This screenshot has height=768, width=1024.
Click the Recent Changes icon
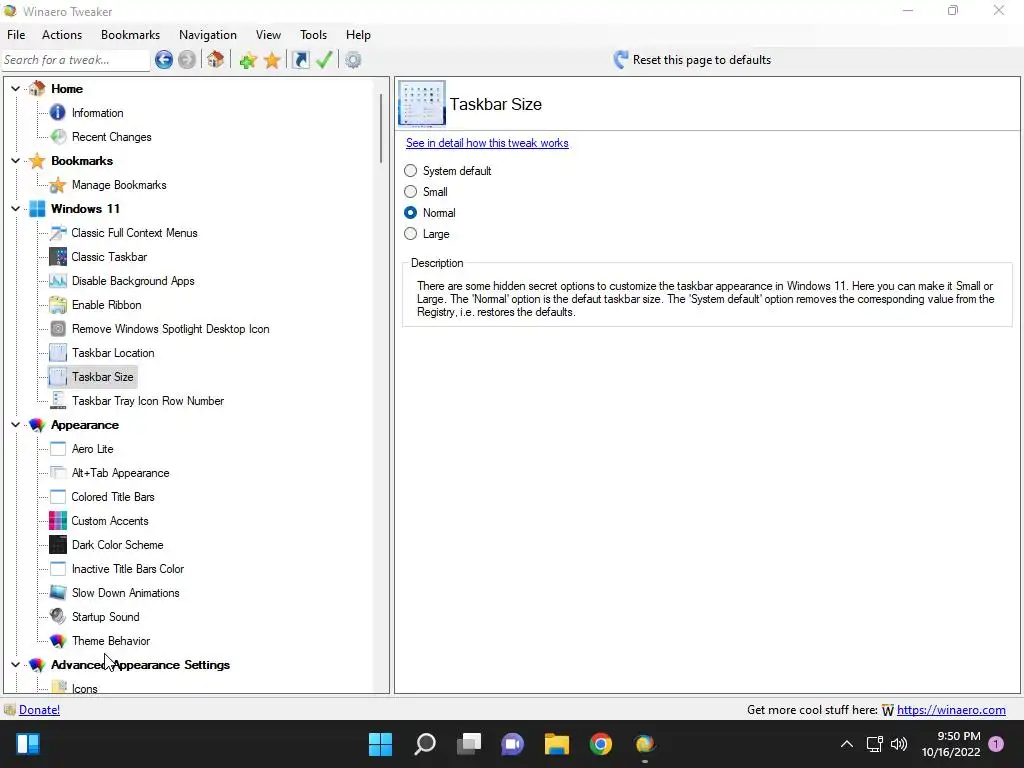pos(57,136)
